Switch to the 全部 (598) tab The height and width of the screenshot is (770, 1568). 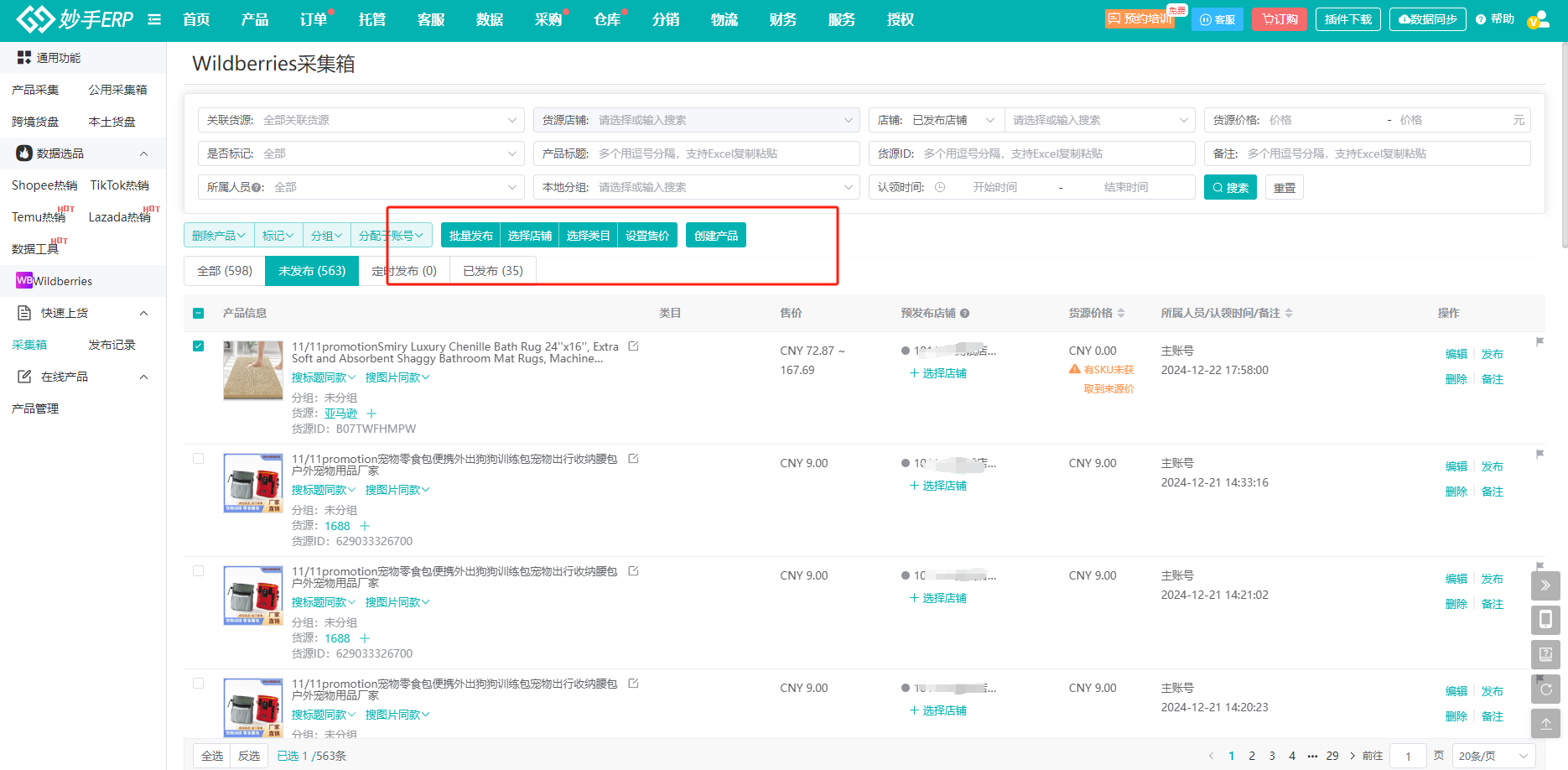click(x=225, y=271)
